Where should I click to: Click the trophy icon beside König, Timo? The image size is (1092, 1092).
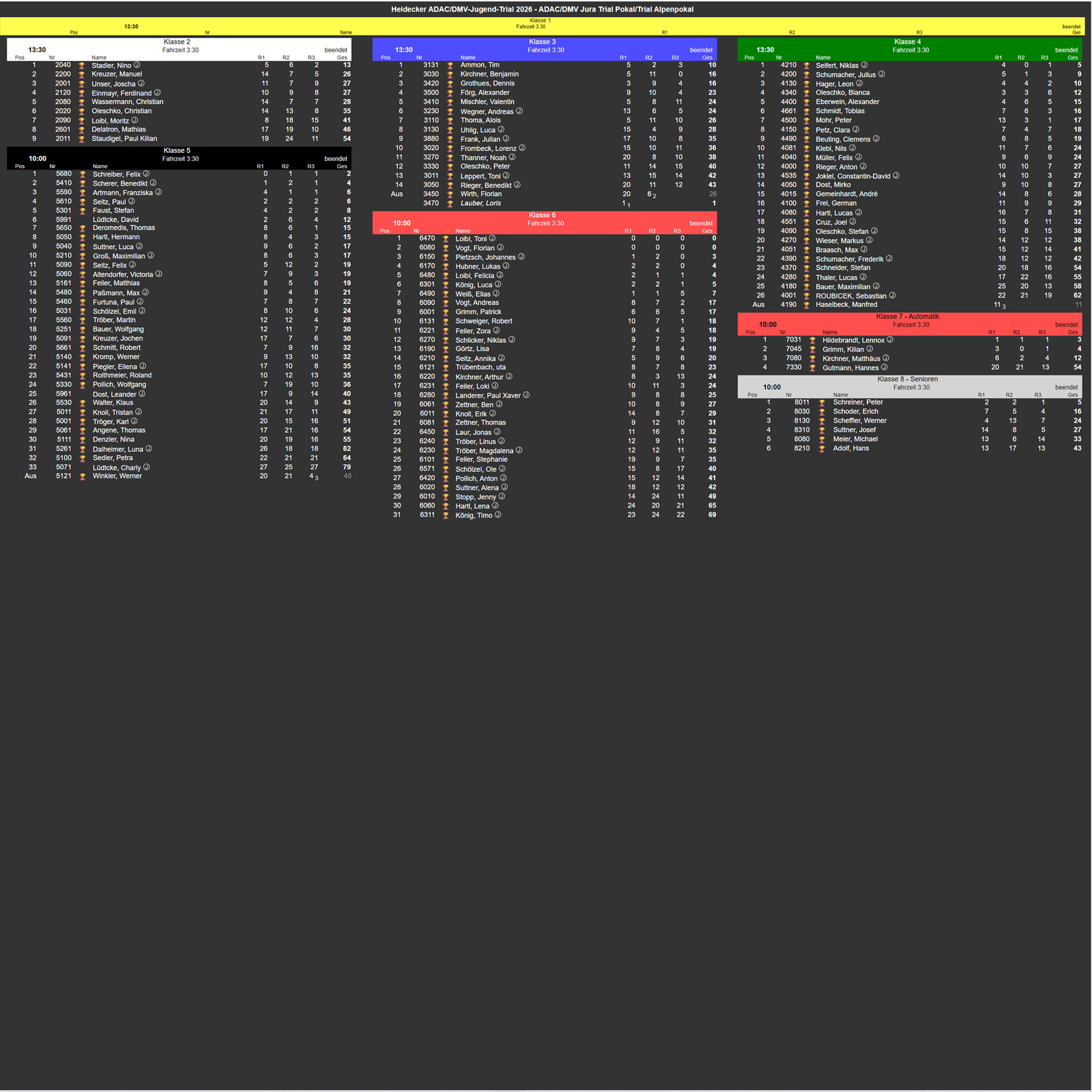(x=446, y=516)
